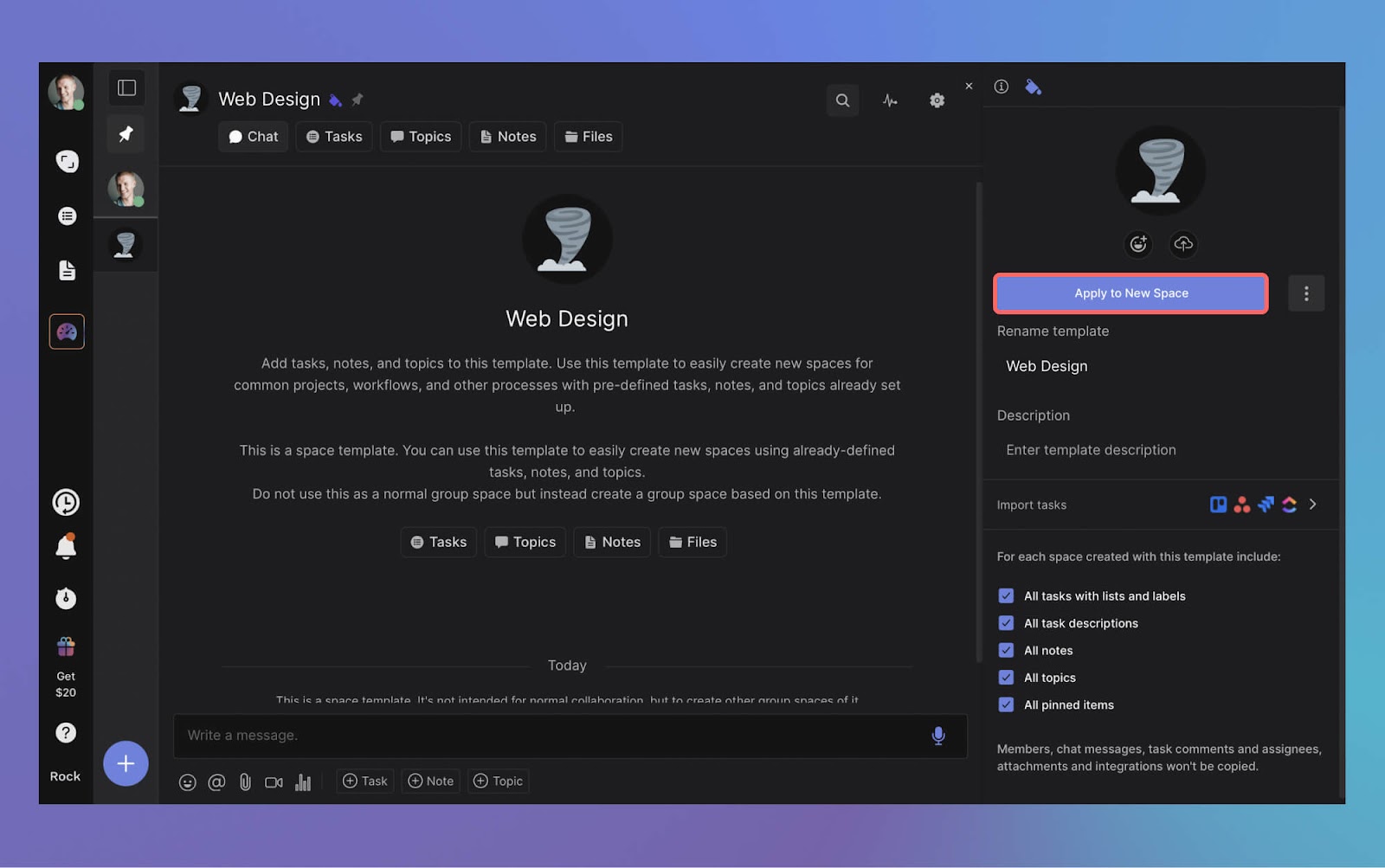The image size is (1385, 868).
Task: Click Apply to New Space button
Action: [x=1131, y=293]
